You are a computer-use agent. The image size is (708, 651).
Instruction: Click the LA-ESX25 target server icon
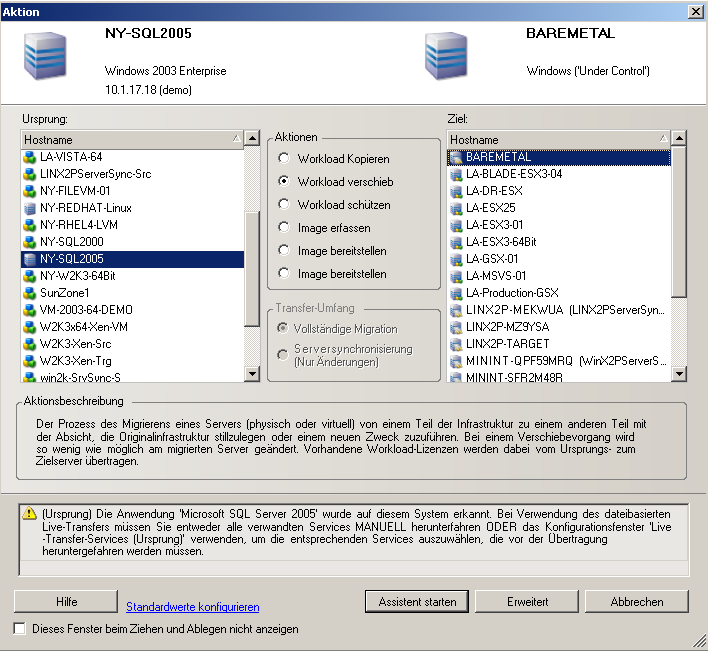tap(456, 208)
